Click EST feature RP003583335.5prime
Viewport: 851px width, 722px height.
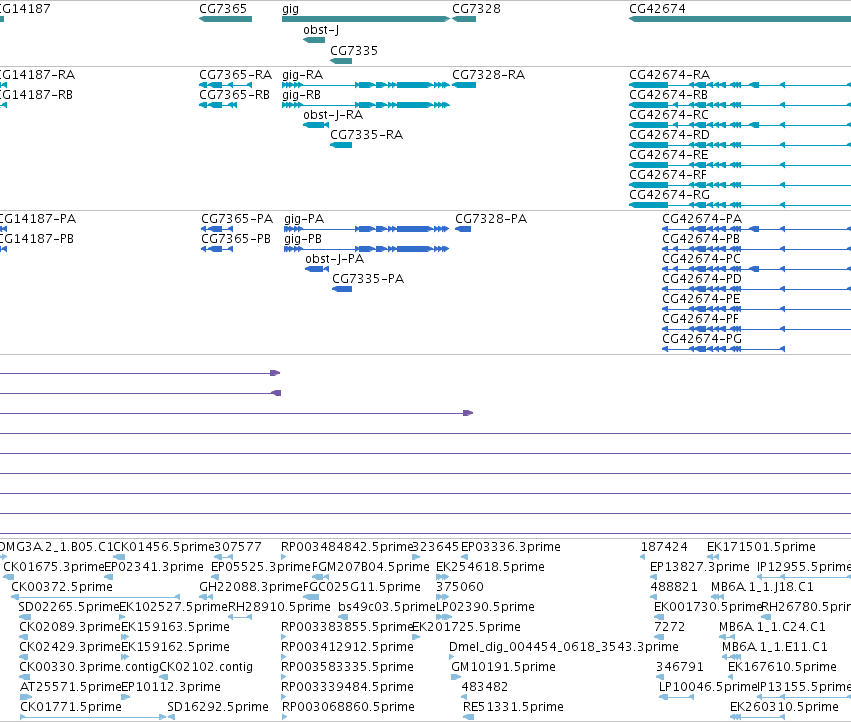(284, 677)
